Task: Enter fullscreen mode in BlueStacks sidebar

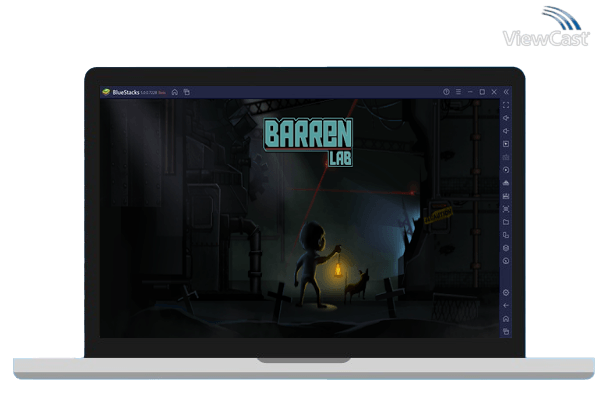Action: (506, 105)
